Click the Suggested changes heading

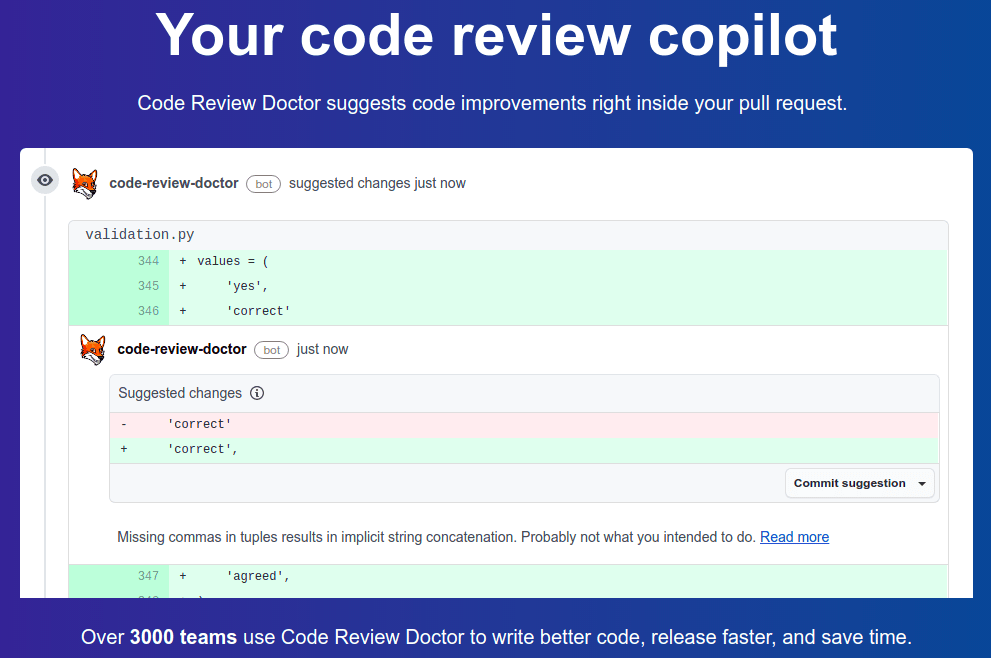tap(180, 393)
